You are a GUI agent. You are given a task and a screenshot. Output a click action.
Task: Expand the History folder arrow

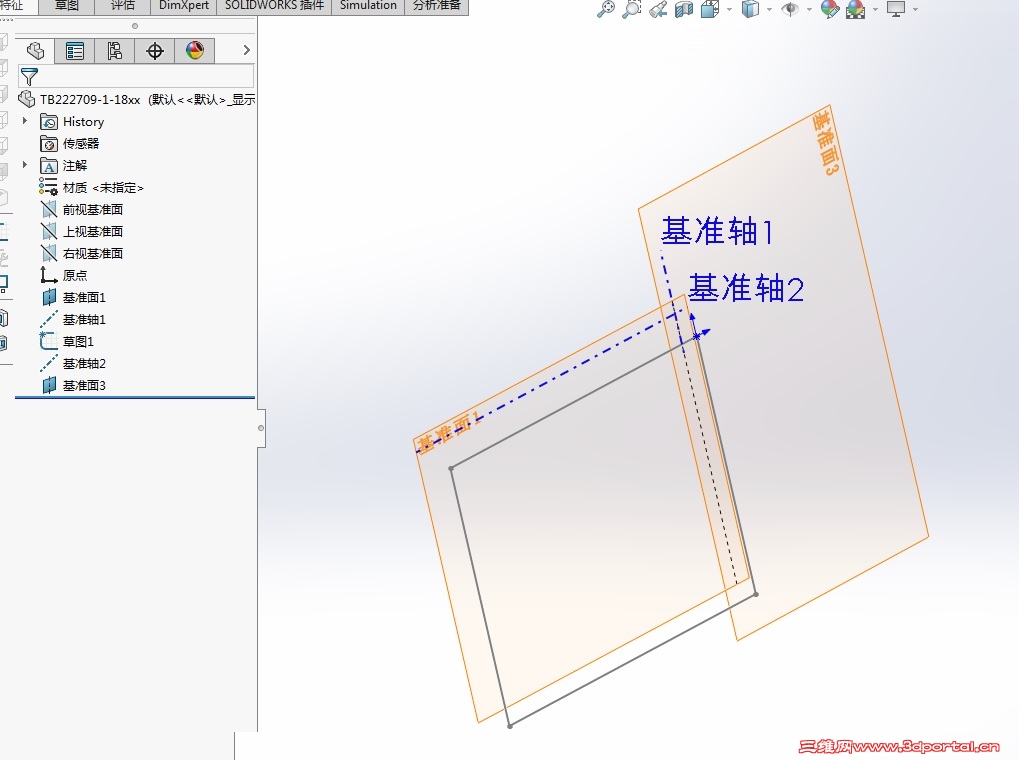[x=25, y=121]
